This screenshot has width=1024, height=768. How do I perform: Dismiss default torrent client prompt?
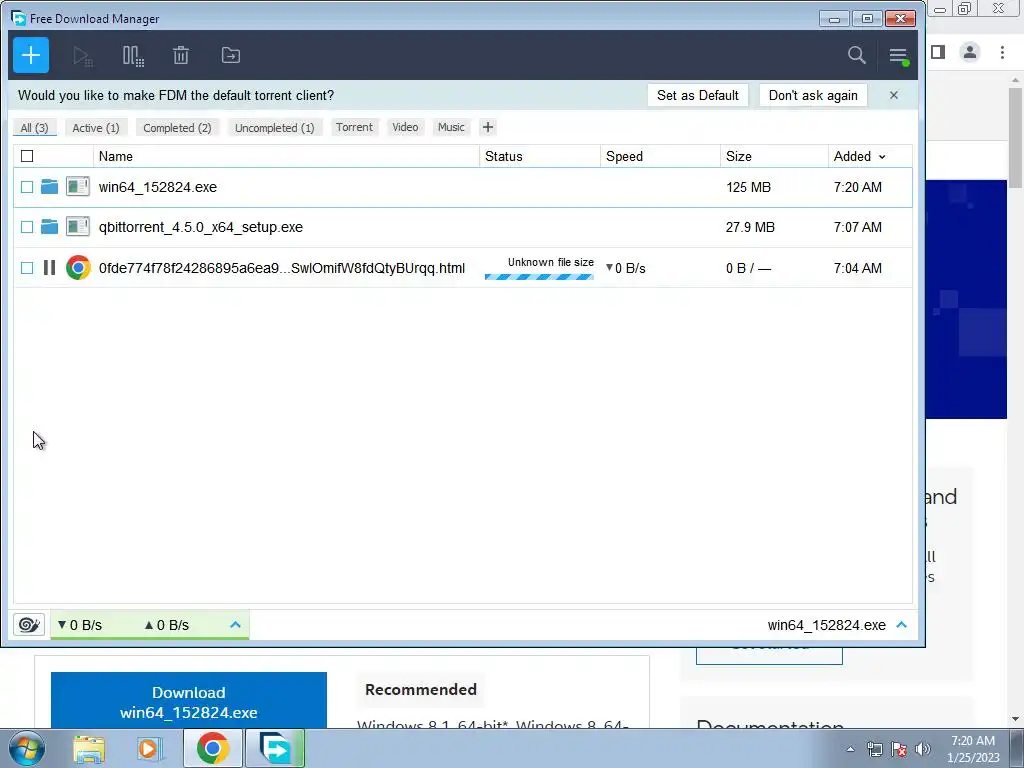893,95
